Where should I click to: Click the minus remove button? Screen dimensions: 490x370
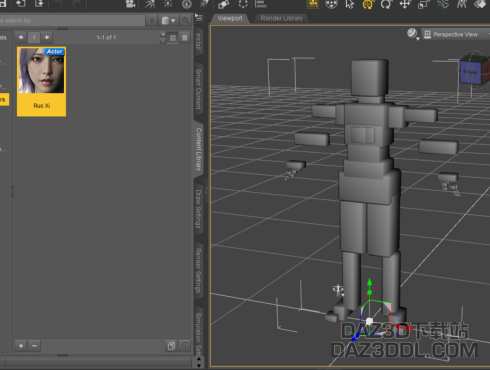point(34,346)
